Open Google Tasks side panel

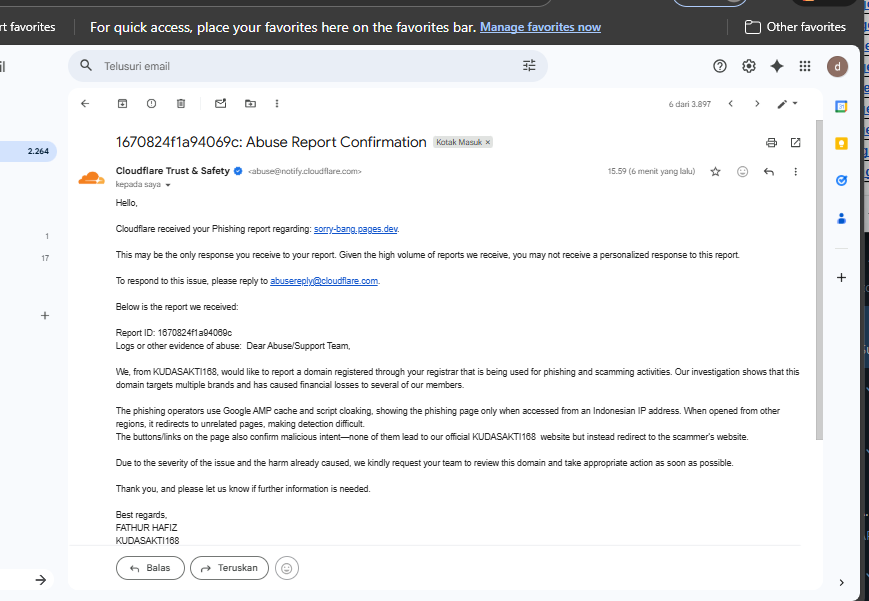click(x=841, y=181)
